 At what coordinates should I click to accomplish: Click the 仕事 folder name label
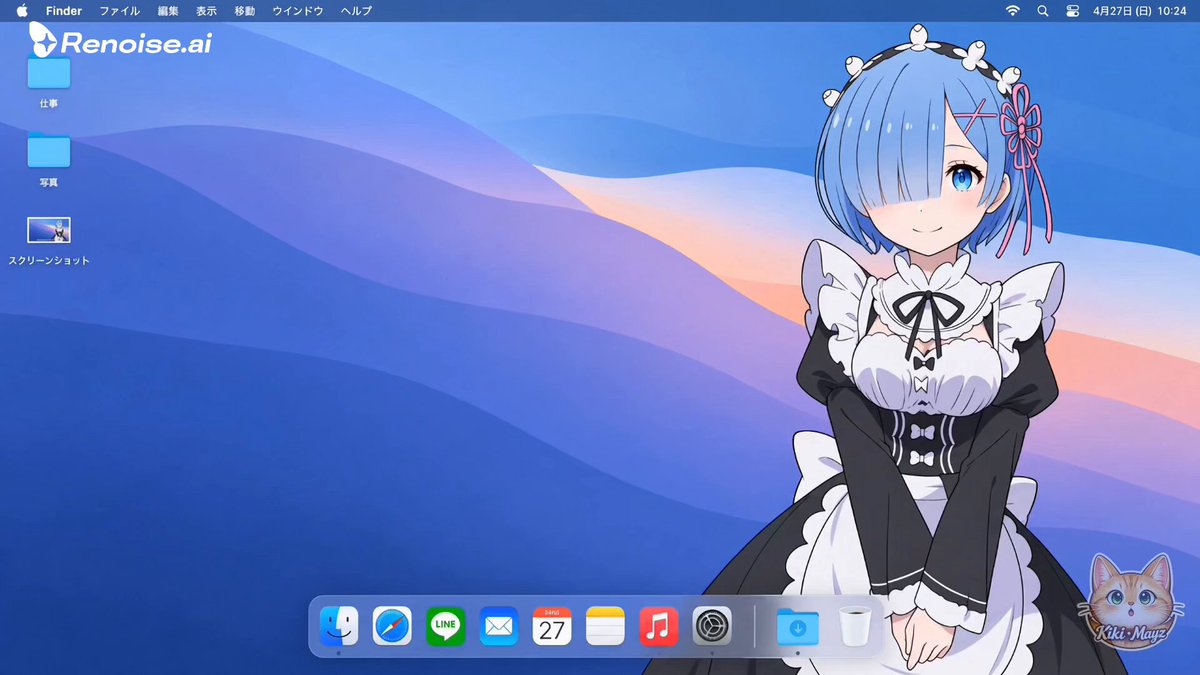point(49,103)
